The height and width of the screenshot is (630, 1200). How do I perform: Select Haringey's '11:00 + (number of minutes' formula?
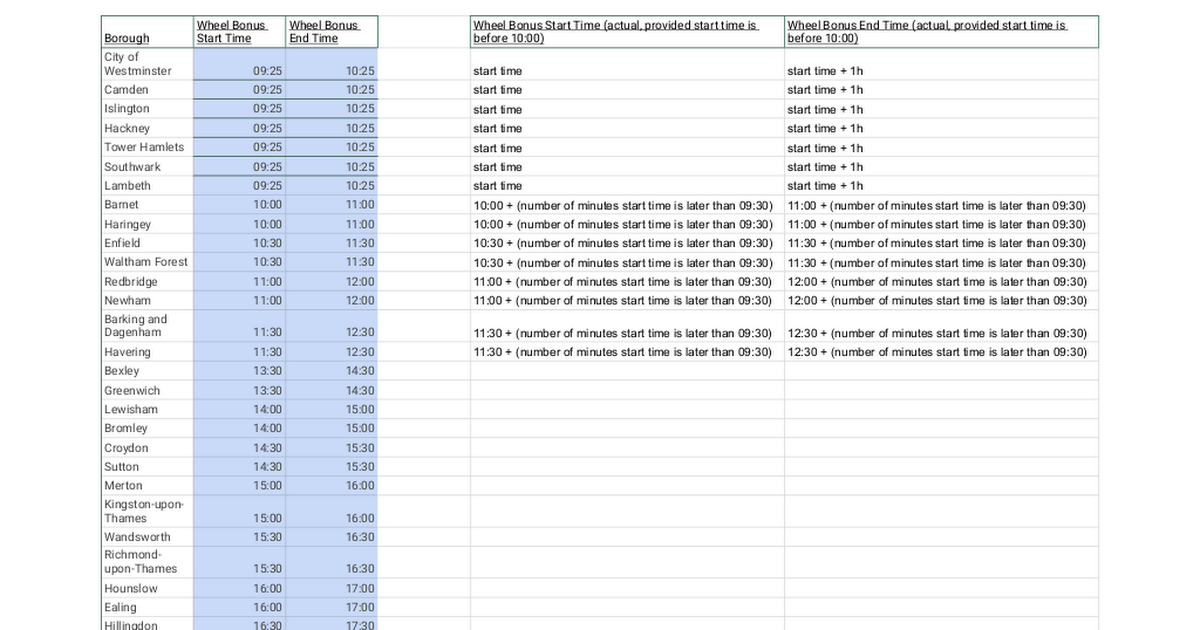point(941,224)
